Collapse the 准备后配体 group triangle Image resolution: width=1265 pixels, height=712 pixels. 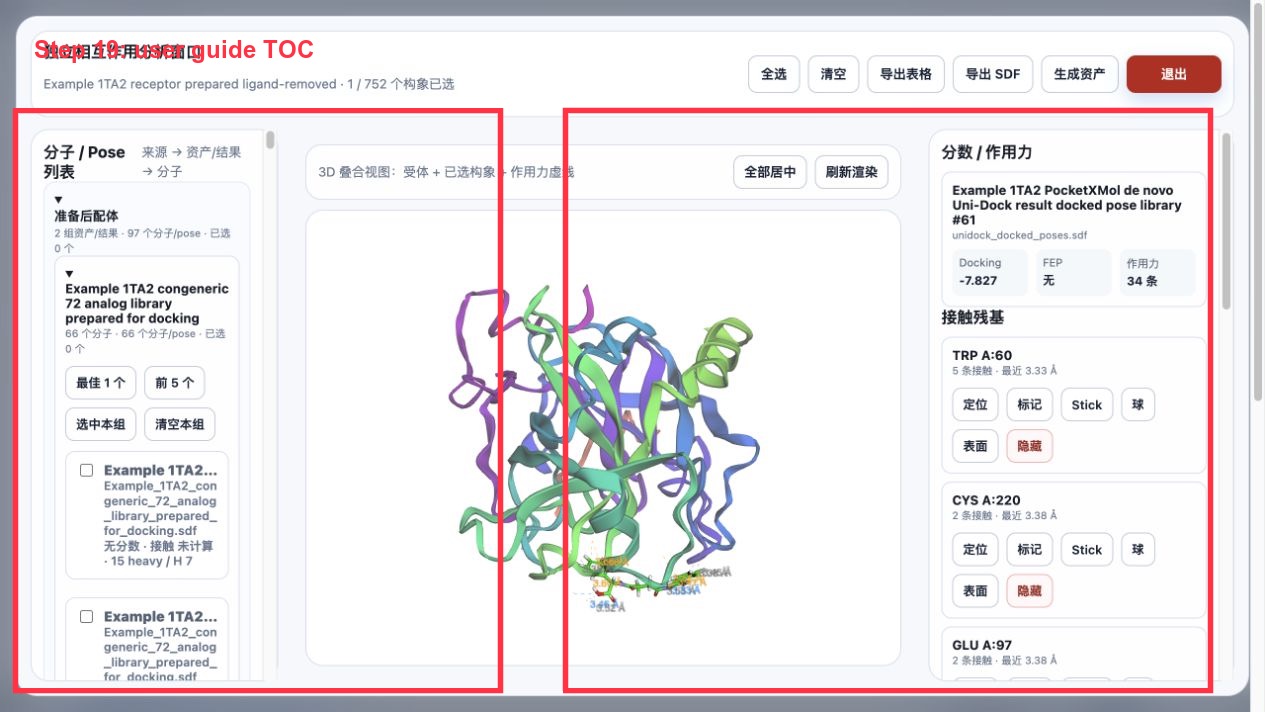[x=59, y=199]
